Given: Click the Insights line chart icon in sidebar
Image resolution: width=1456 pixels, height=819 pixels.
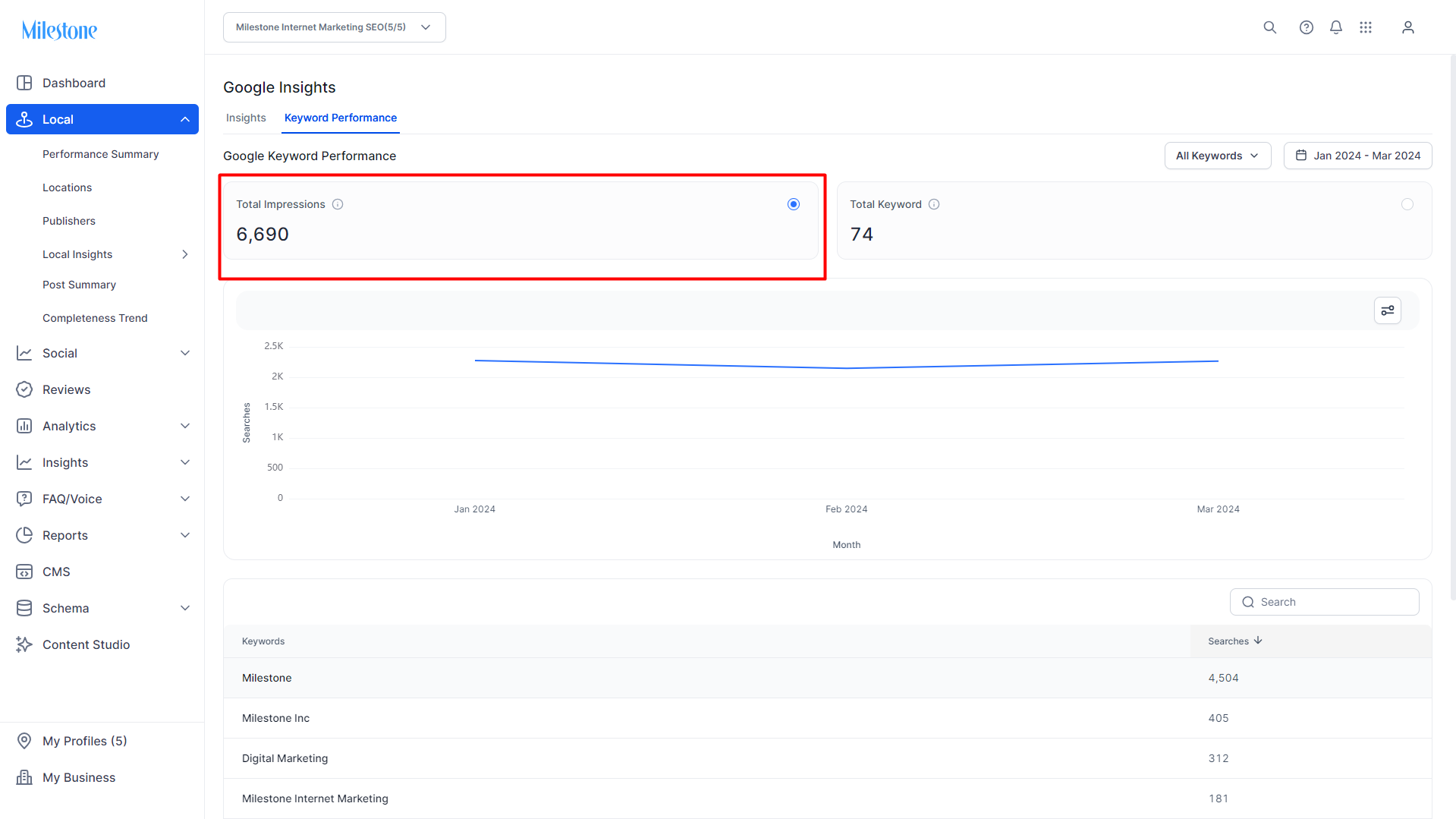Looking at the screenshot, I should (24, 462).
